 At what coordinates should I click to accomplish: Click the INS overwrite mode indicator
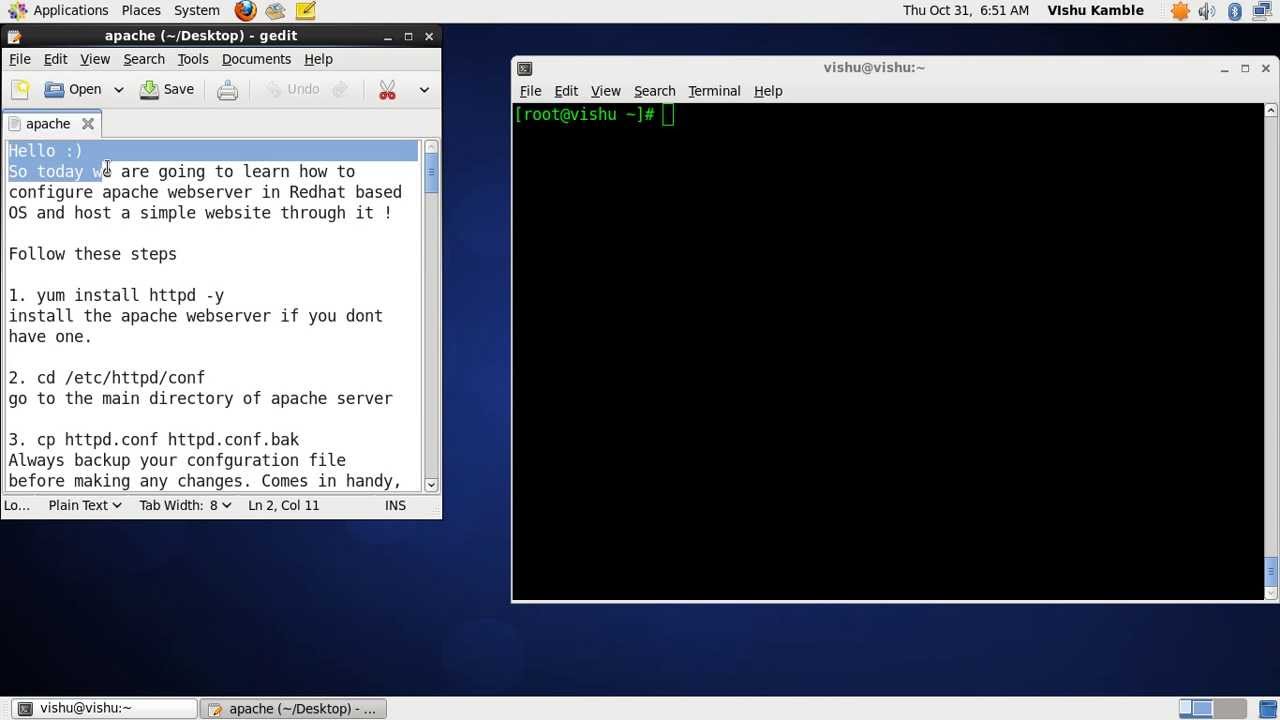click(395, 505)
